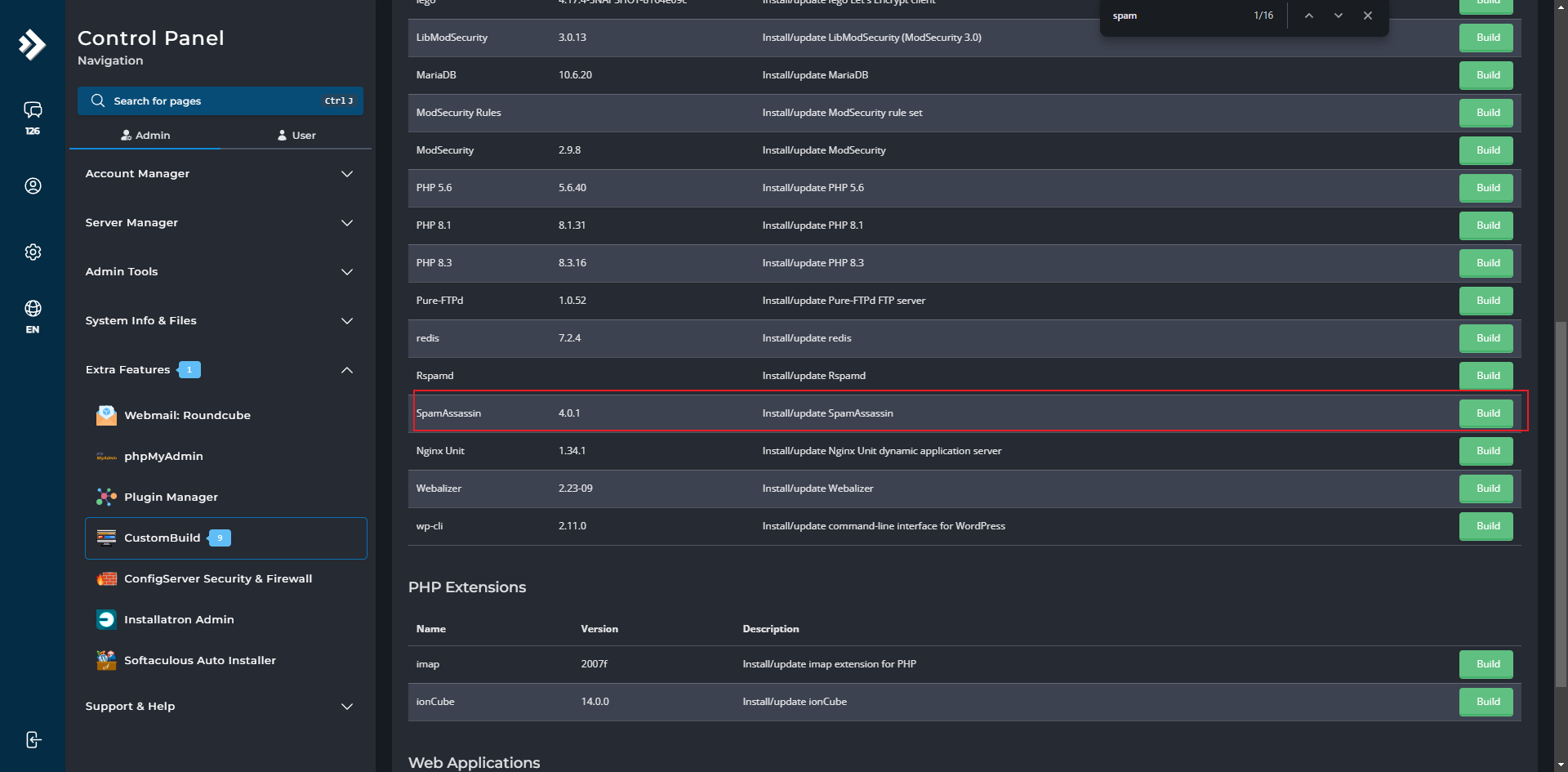Expand the Server Manager section
The image size is (1568, 772).
[220, 223]
